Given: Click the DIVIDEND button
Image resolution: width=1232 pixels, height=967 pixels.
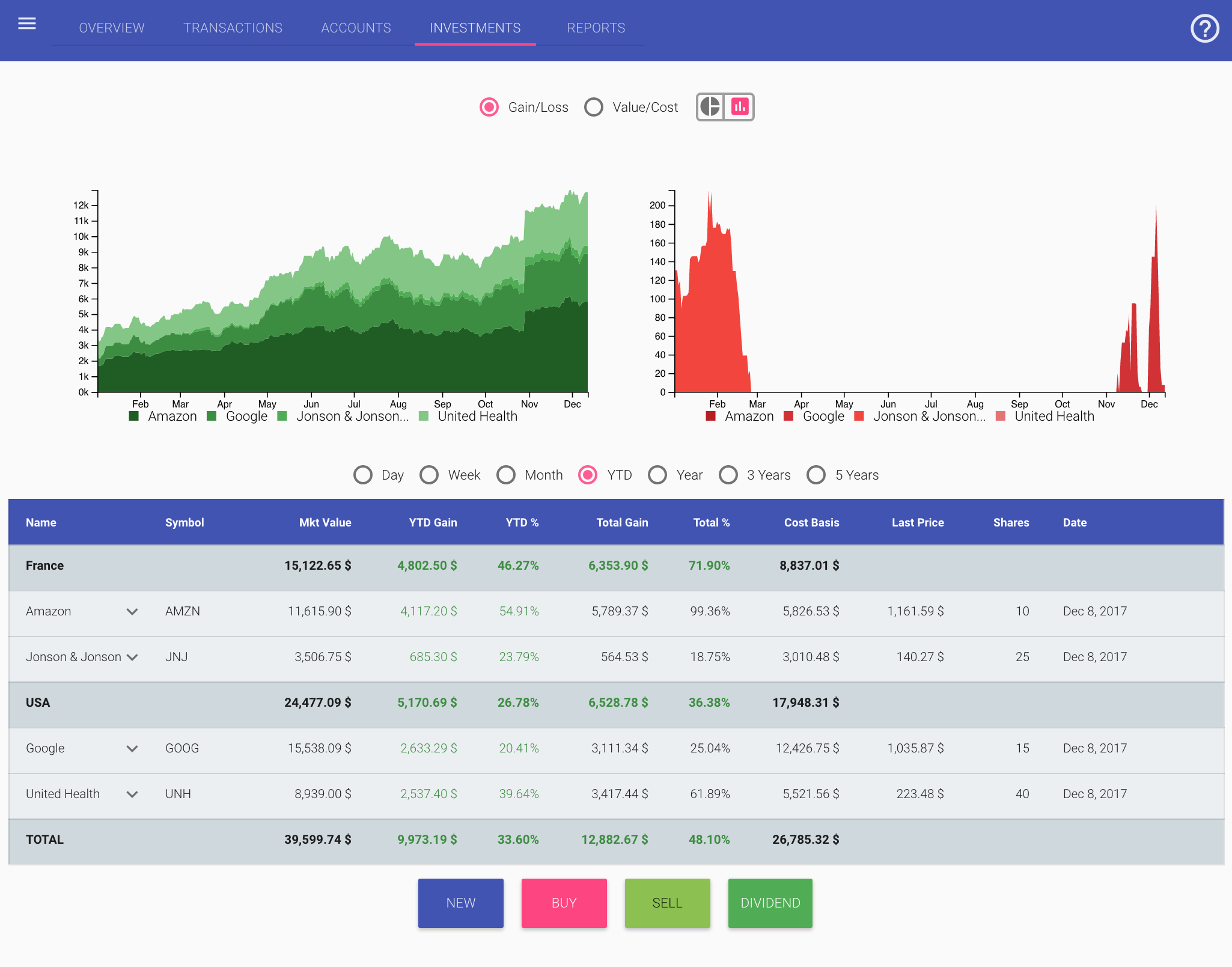Looking at the screenshot, I should click(770, 902).
